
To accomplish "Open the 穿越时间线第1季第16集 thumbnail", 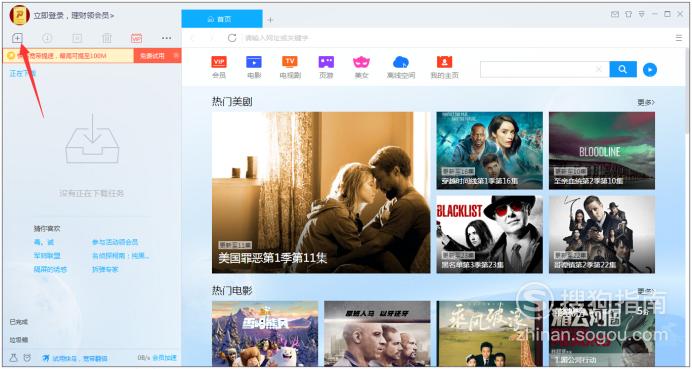I will coord(489,151).
